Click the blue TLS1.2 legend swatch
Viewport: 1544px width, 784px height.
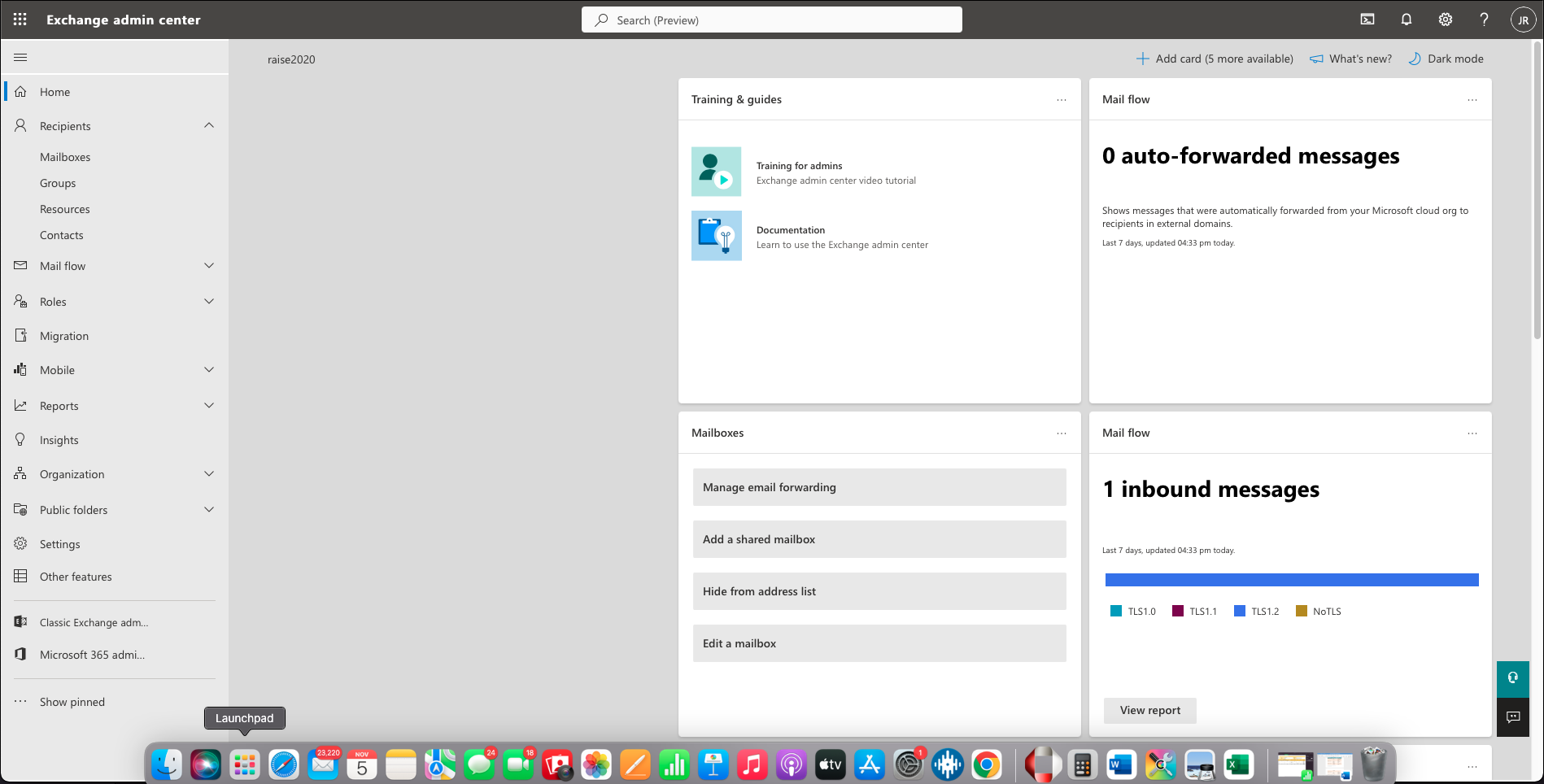pos(1239,612)
